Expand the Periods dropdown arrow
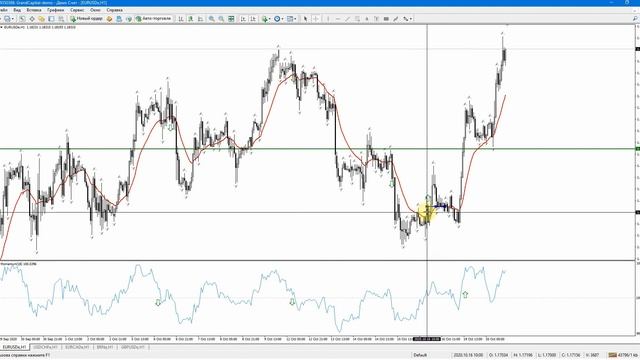640x360 pixels. point(282,19)
